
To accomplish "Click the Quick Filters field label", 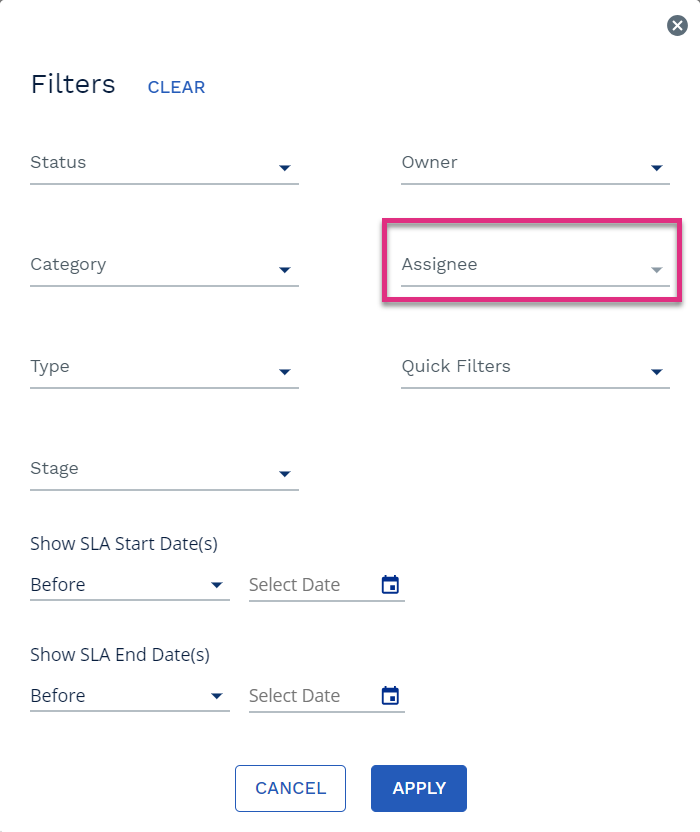I will 456,366.
